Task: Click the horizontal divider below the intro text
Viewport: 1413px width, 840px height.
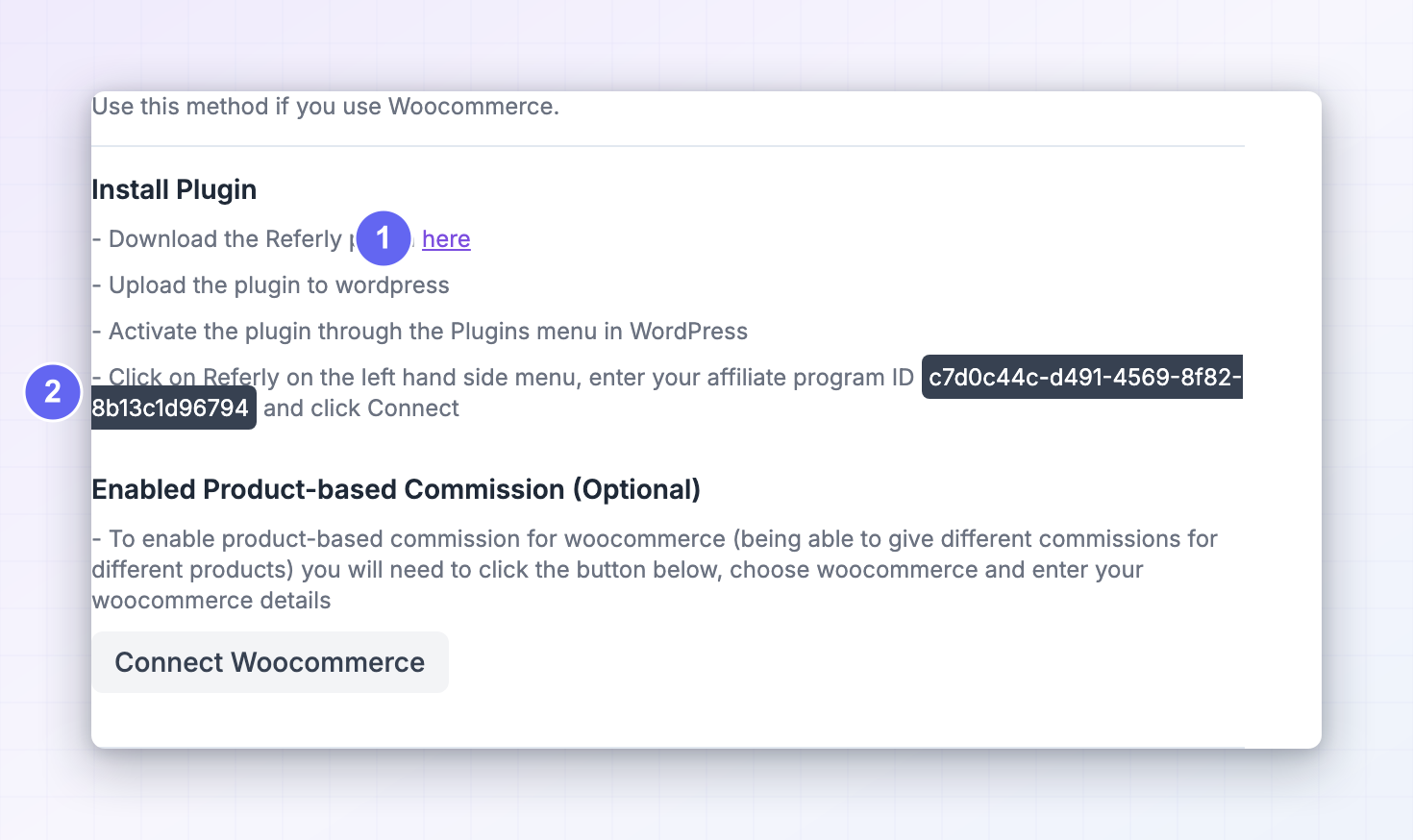Action: click(667, 146)
